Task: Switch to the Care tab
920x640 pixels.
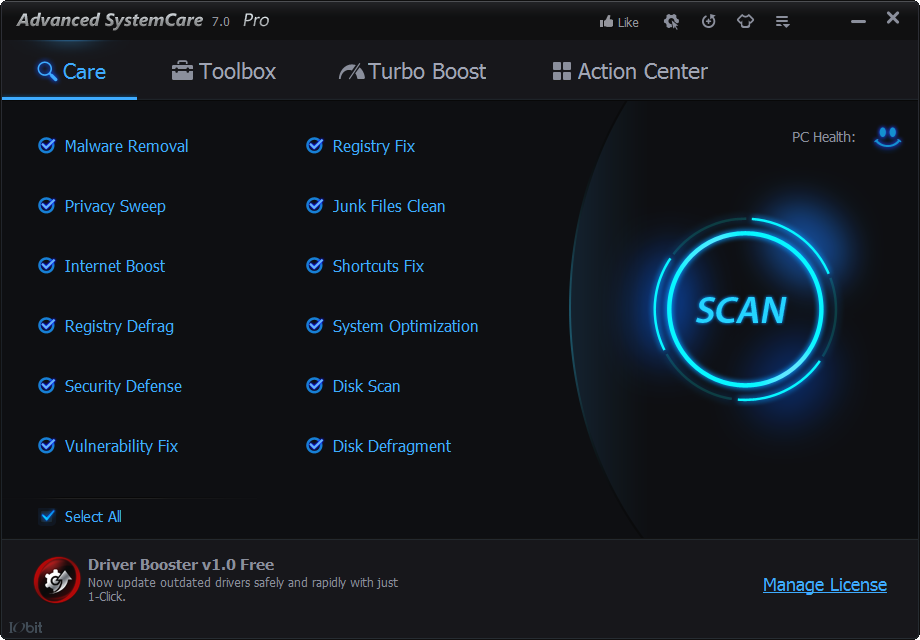Action: (71, 72)
